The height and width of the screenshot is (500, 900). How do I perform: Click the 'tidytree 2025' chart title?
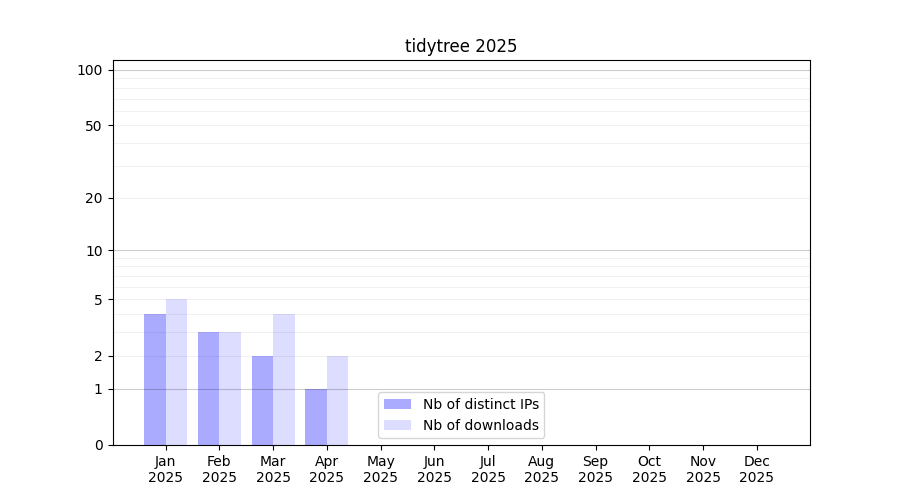pyautogui.click(x=461, y=46)
